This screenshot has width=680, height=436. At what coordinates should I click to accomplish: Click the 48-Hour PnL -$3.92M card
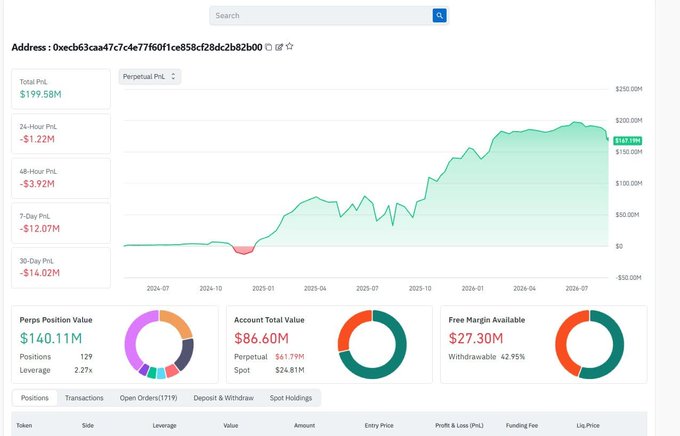61,178
